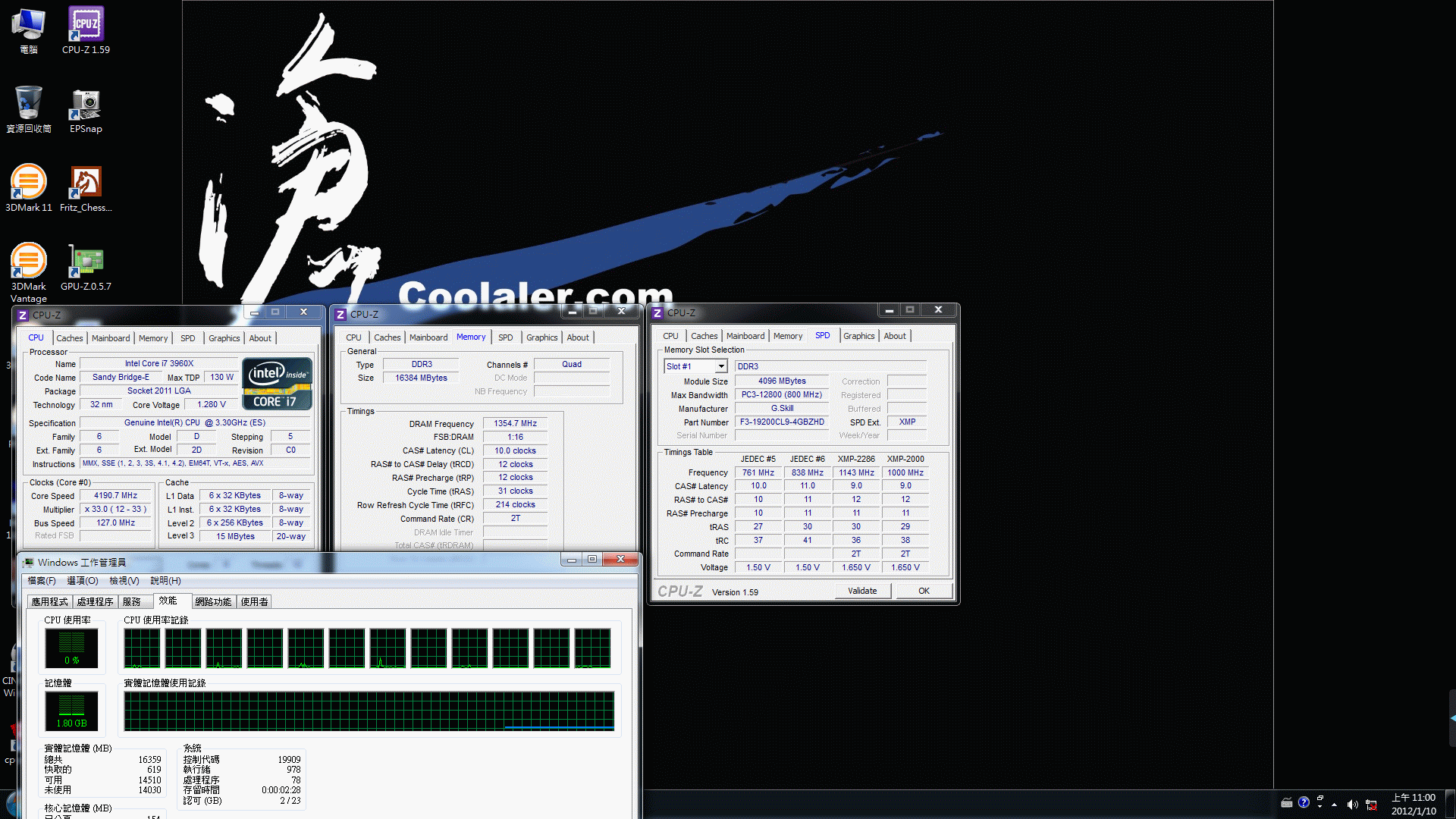This screenshot has width=1456, height=819.
Task: Select About tab in SPD window
Action: pos(895,336)
